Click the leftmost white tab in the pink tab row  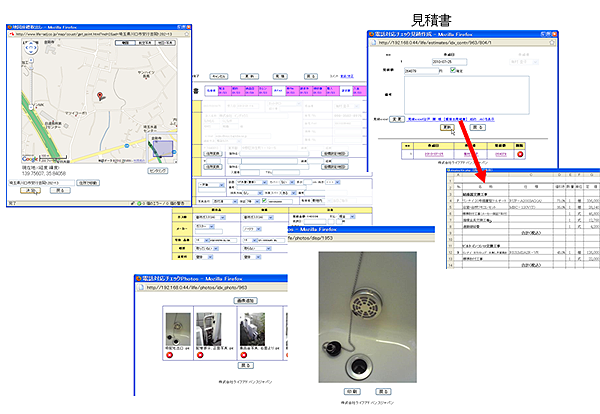211,91
